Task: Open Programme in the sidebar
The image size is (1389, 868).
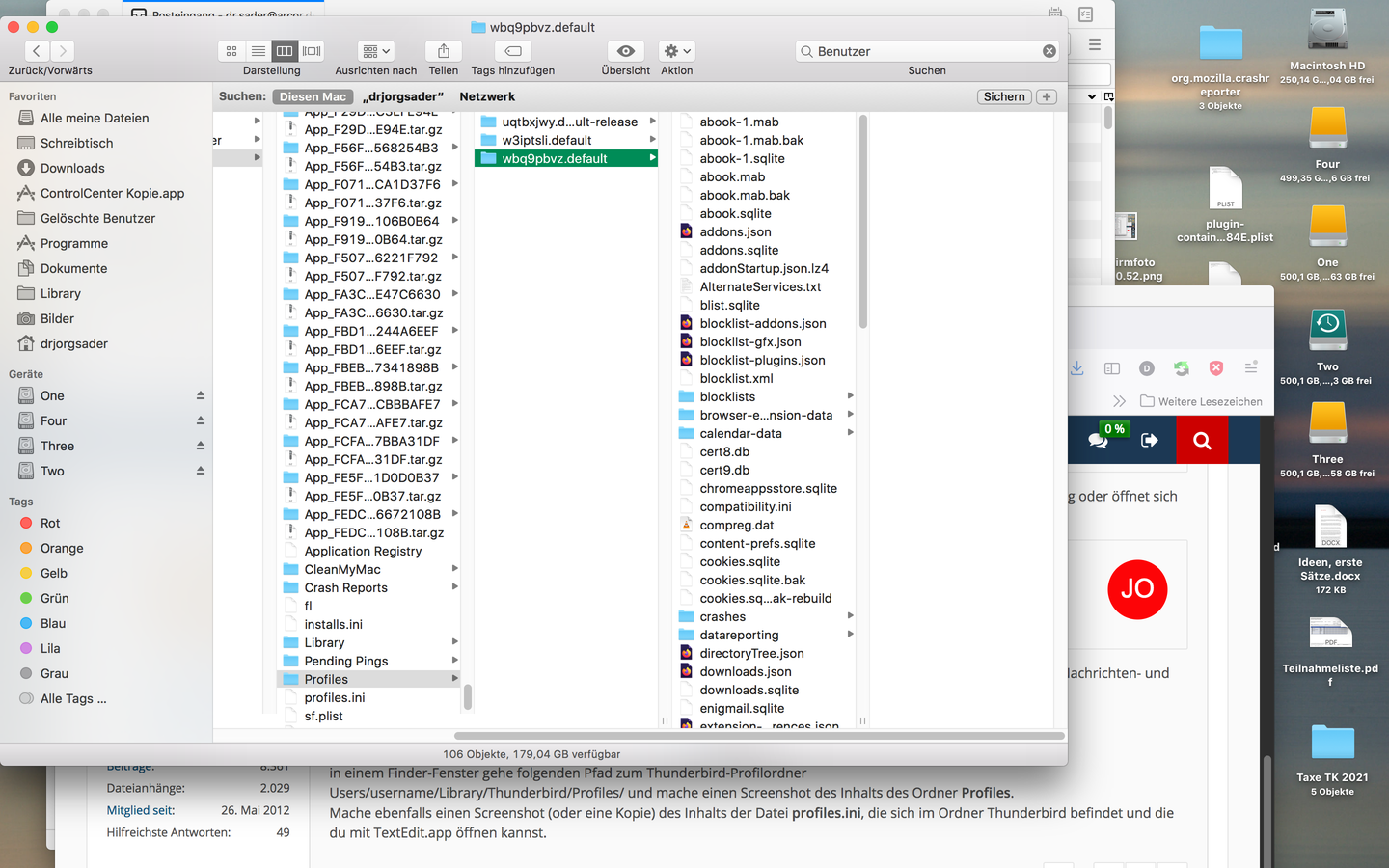Action: coord(74,243)
